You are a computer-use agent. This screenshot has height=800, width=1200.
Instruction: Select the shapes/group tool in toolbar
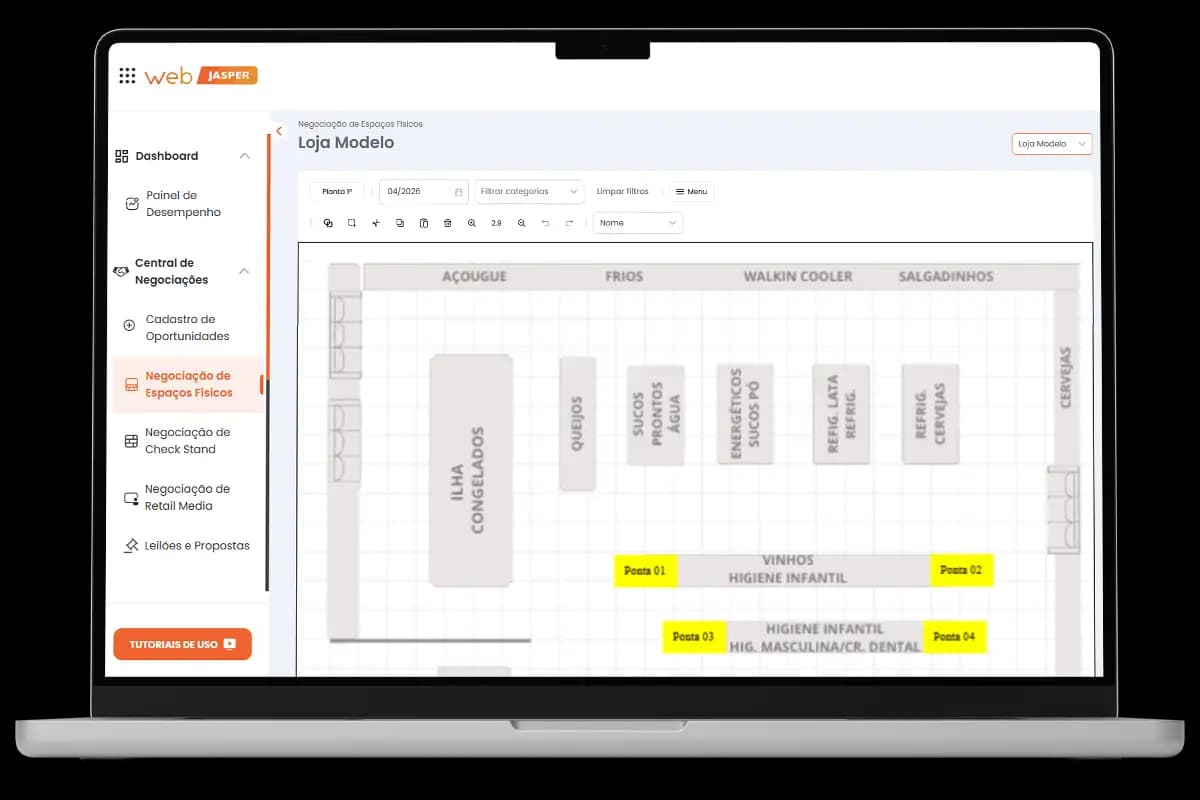coord(328,223)
